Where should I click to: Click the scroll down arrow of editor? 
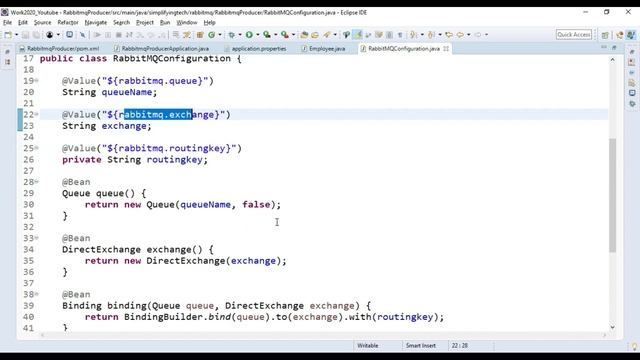pos(612,327)
